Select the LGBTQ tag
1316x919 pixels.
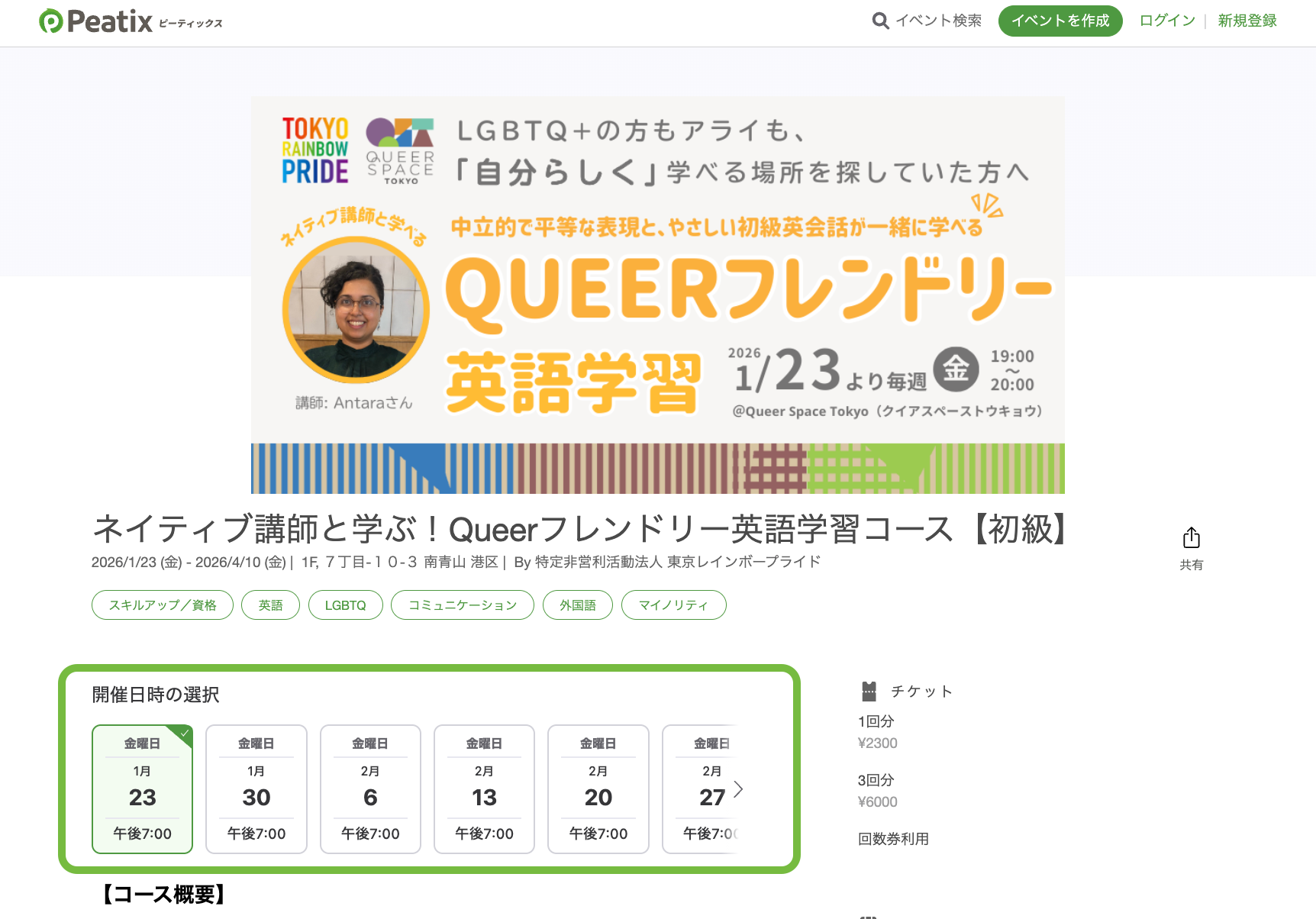coord(346,605)
